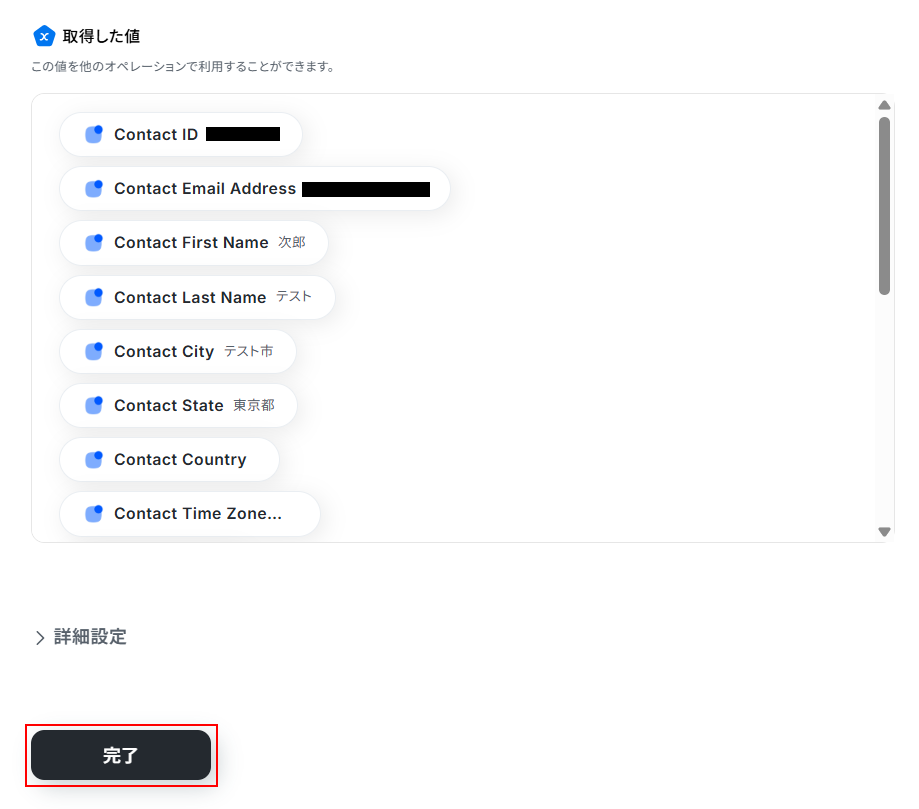Click the この値を他のオペレーション description text
This screenshot has width=919, height=809.
[x=183, y=66]
